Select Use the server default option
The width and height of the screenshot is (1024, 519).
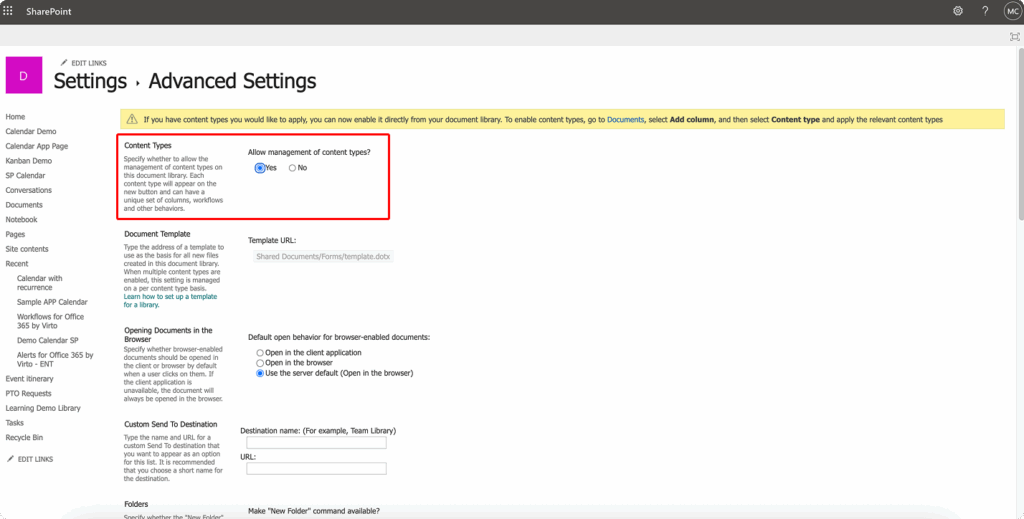(260, 373)
